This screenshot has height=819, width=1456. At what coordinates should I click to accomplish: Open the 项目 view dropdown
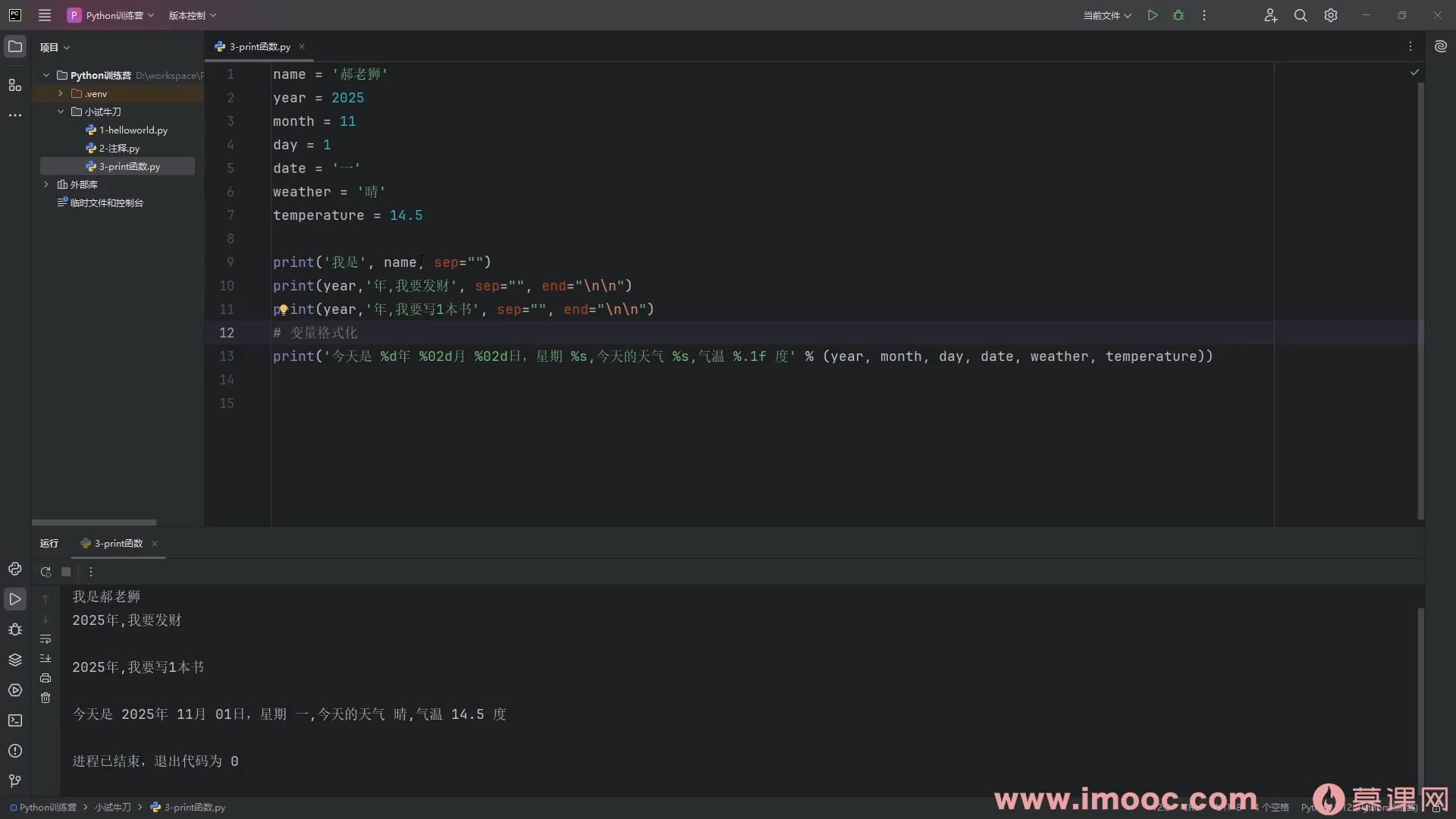point(55,47)
